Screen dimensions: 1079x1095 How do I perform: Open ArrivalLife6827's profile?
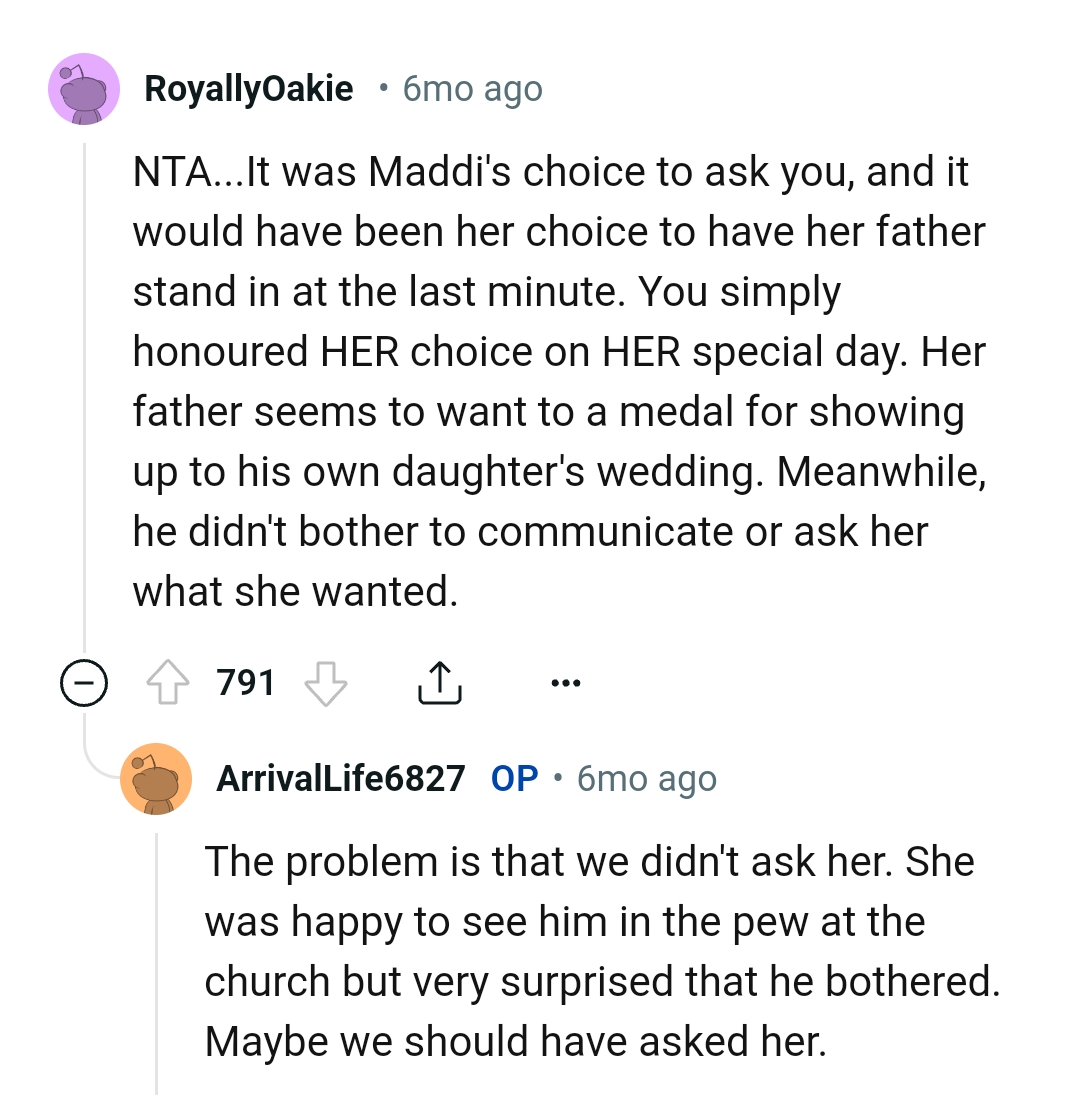[341, 780]
